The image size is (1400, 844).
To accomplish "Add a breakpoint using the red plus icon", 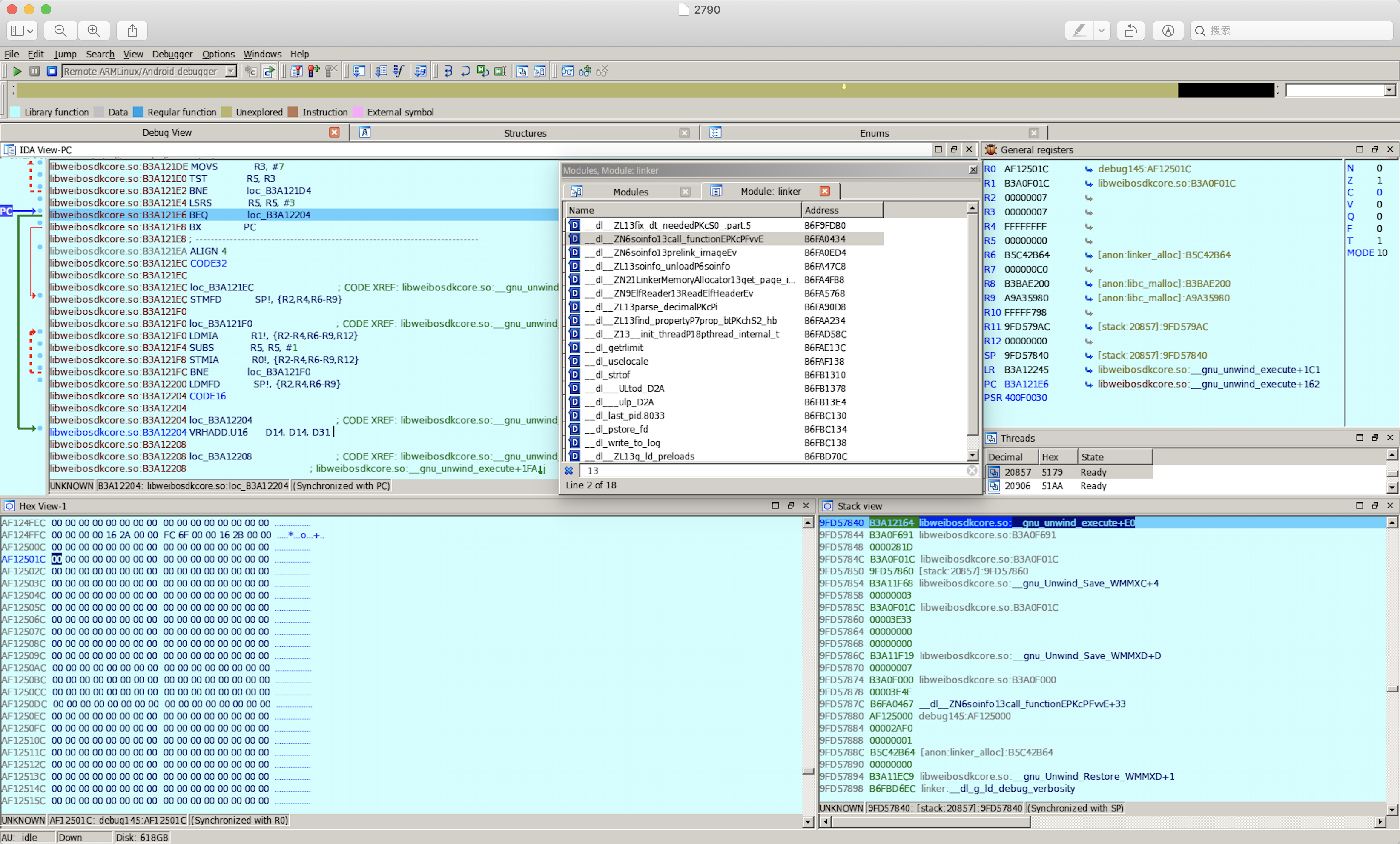I will (x=313, y=71).
